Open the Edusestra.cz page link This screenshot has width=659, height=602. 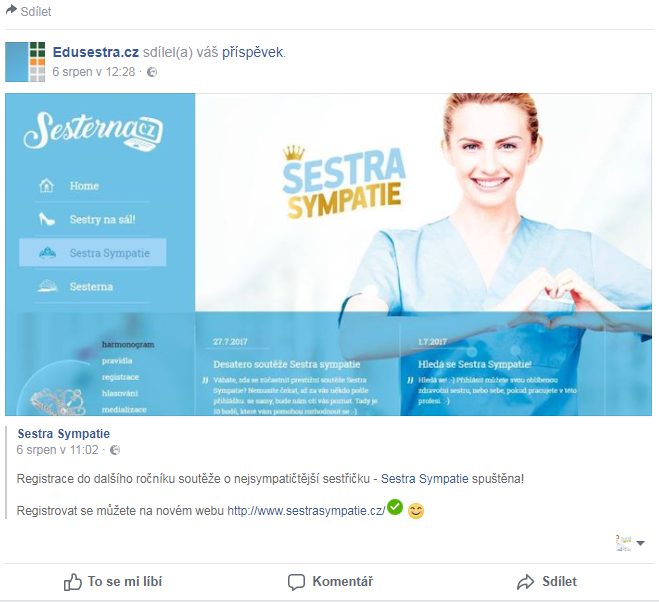(95, 52)
